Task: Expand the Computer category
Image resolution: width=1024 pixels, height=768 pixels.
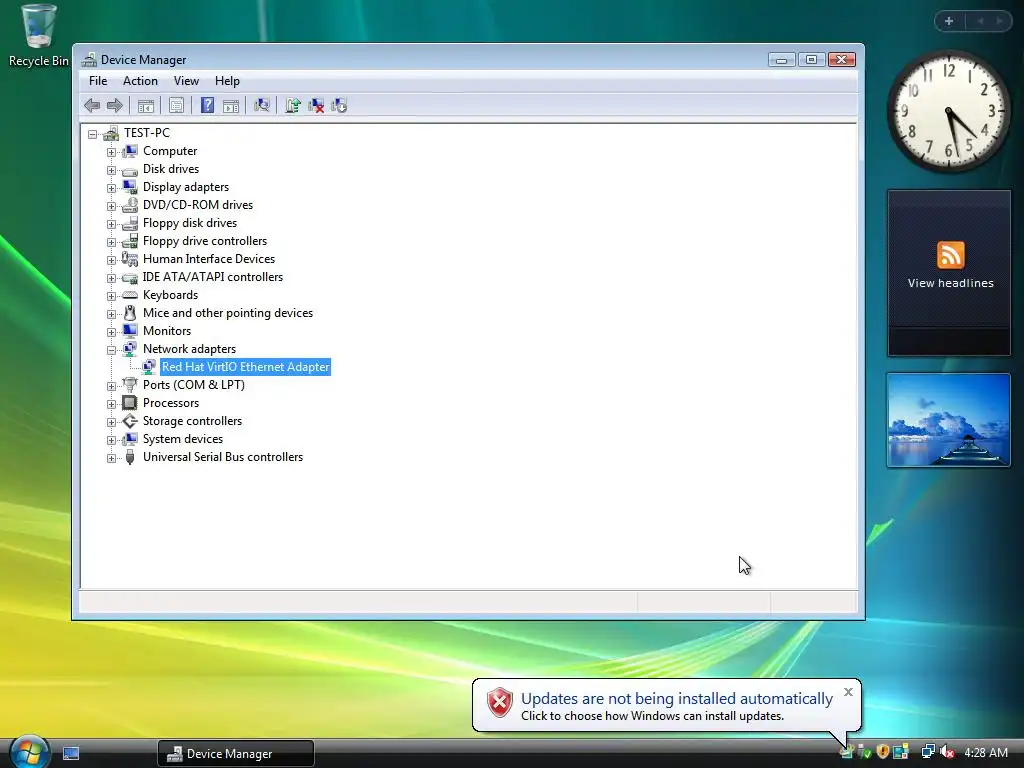Action: tap(111, 152)
